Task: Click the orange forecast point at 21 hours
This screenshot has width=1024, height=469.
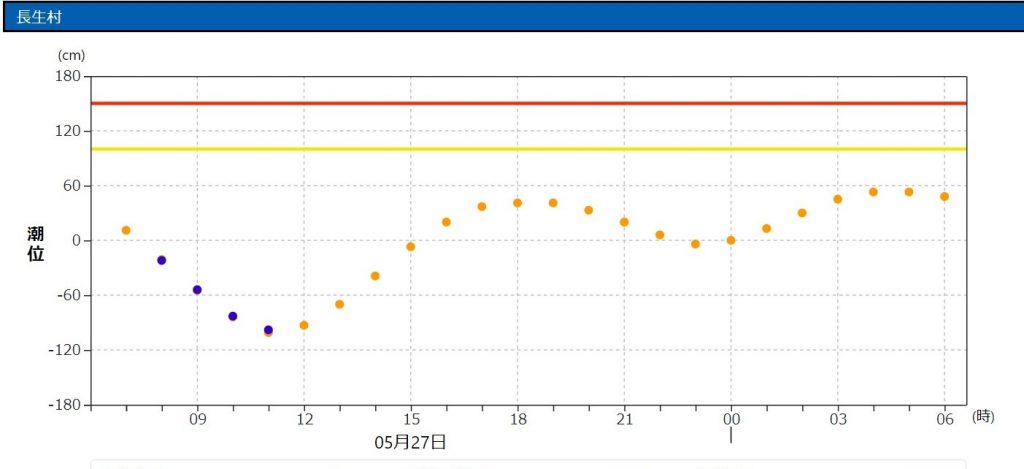Action: [x=624, y=222]
